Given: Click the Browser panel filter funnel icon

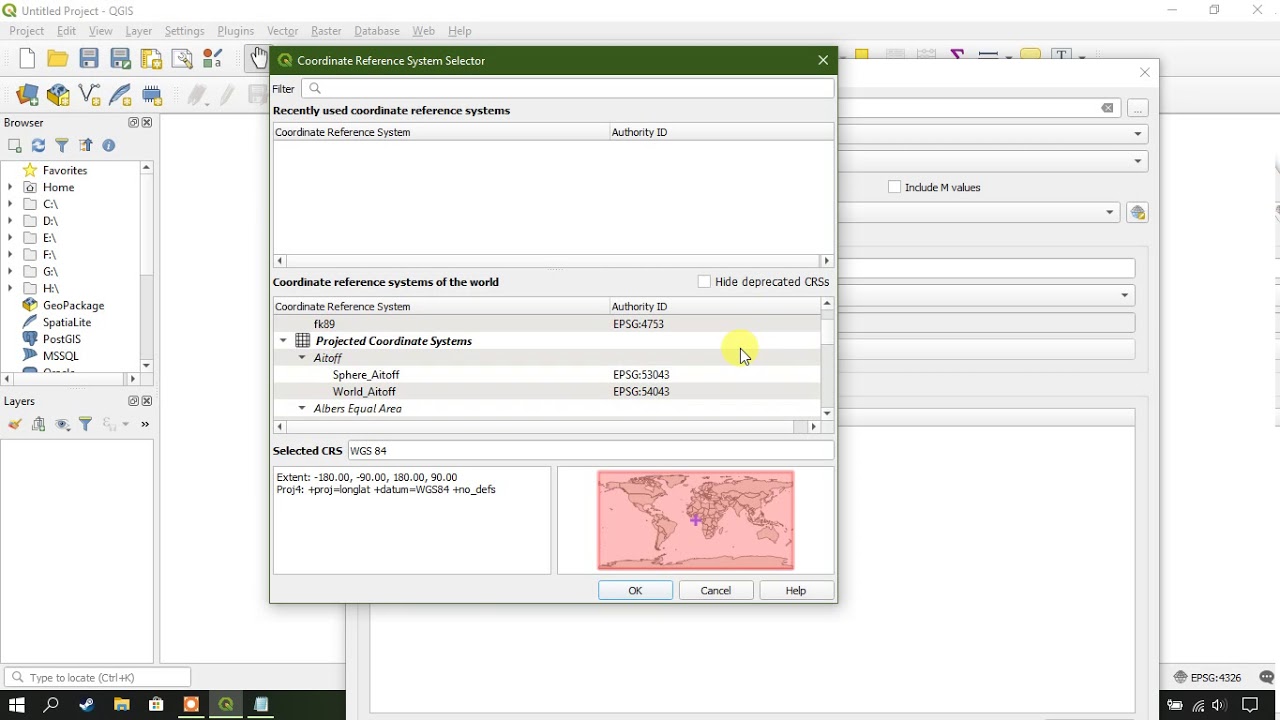Looking at the screenshot, I should coord(62,146).
